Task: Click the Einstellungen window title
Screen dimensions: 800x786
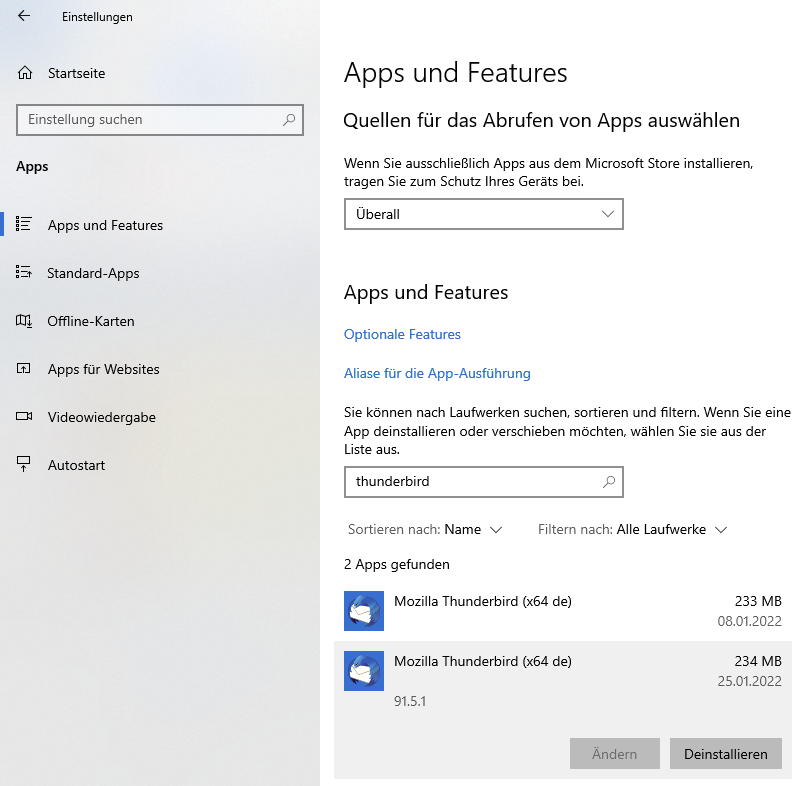Action: pyautogui.click(x=97, y=17)
